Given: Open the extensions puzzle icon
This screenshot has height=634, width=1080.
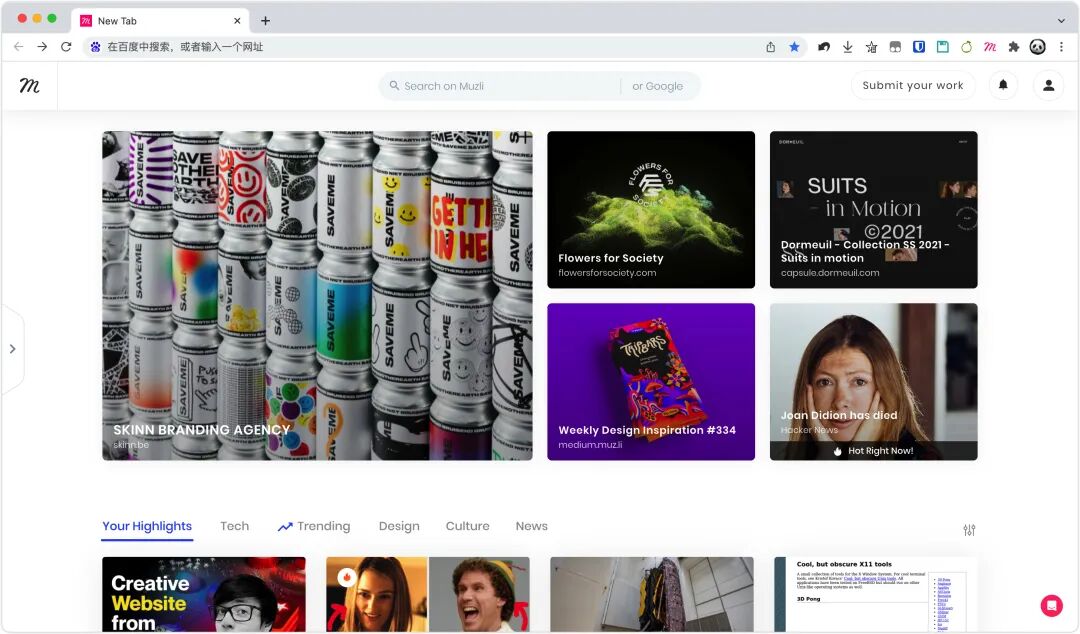Looking at the screenshot, I should point(1013,47).
